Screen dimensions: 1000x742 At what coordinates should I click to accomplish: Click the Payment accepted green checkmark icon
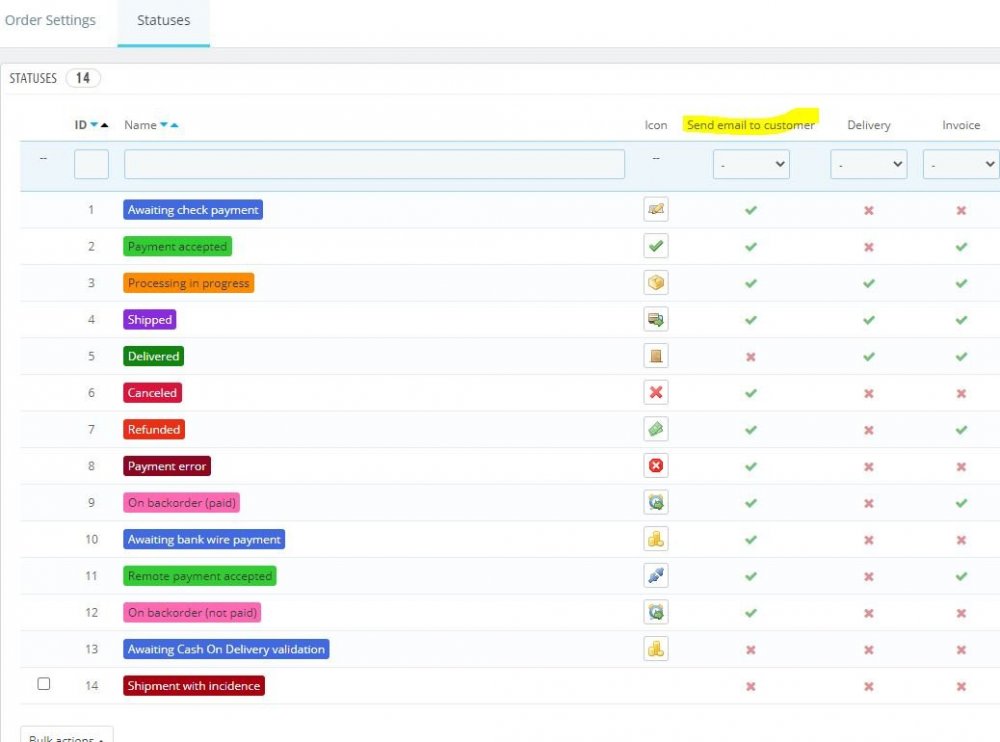coord(655,246)
